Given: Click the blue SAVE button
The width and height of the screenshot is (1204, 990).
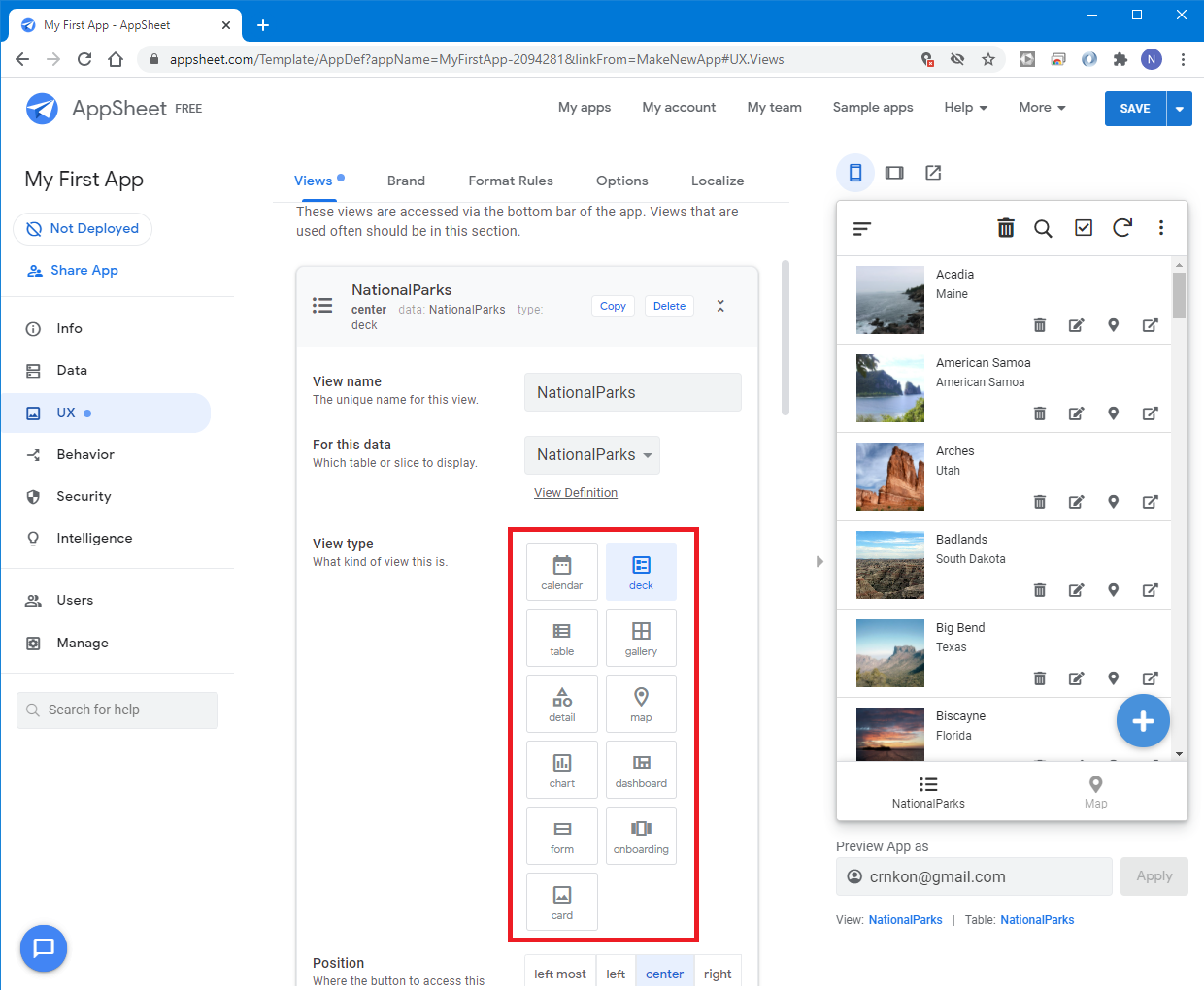Looking at the screenshot, I should click(x=1134, y=109).
